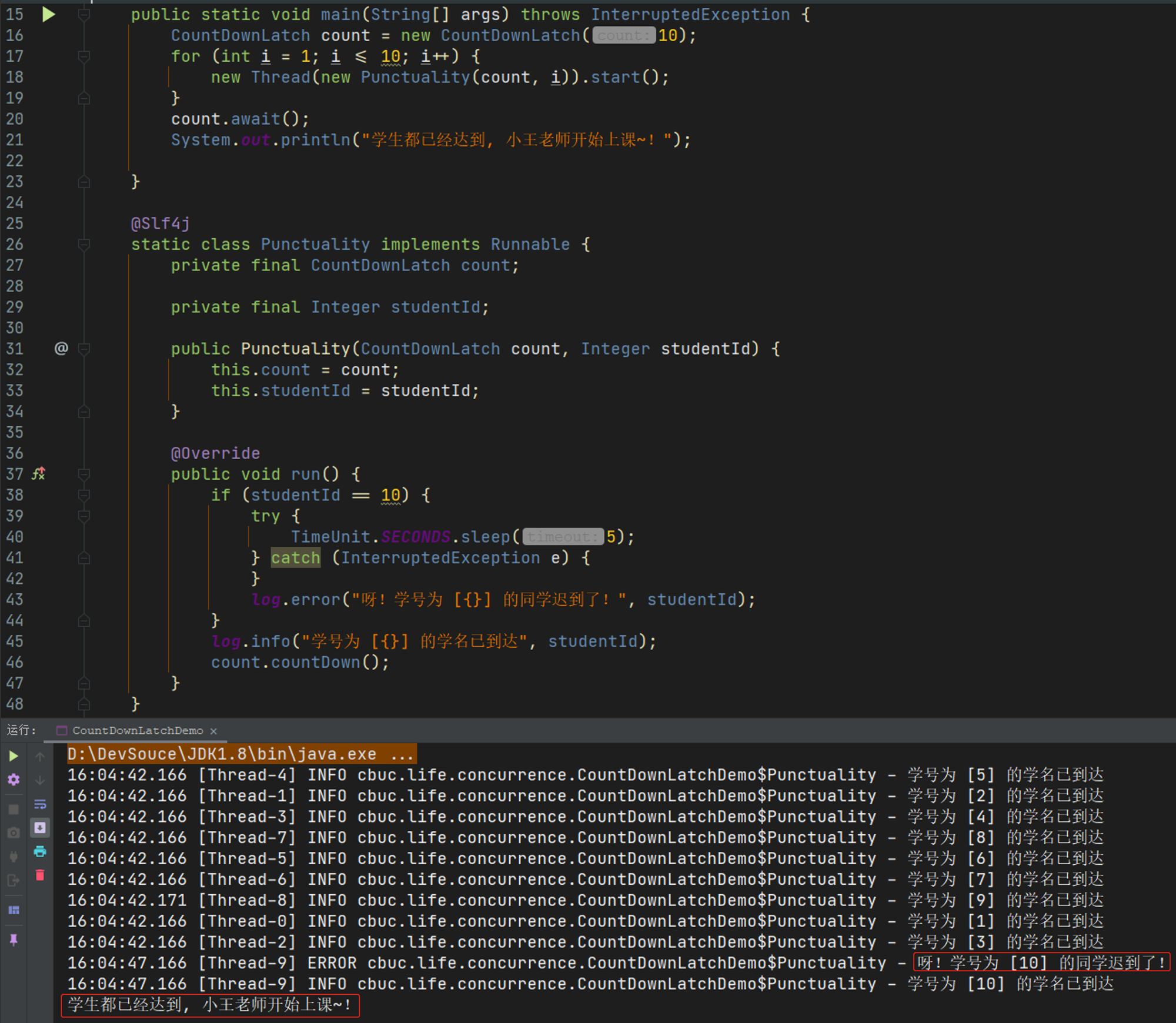The height and width of the screenshot is (1023, 1176).
Task: Click the gray Stop square in the Run panel
Action: [x=14, y=810]
